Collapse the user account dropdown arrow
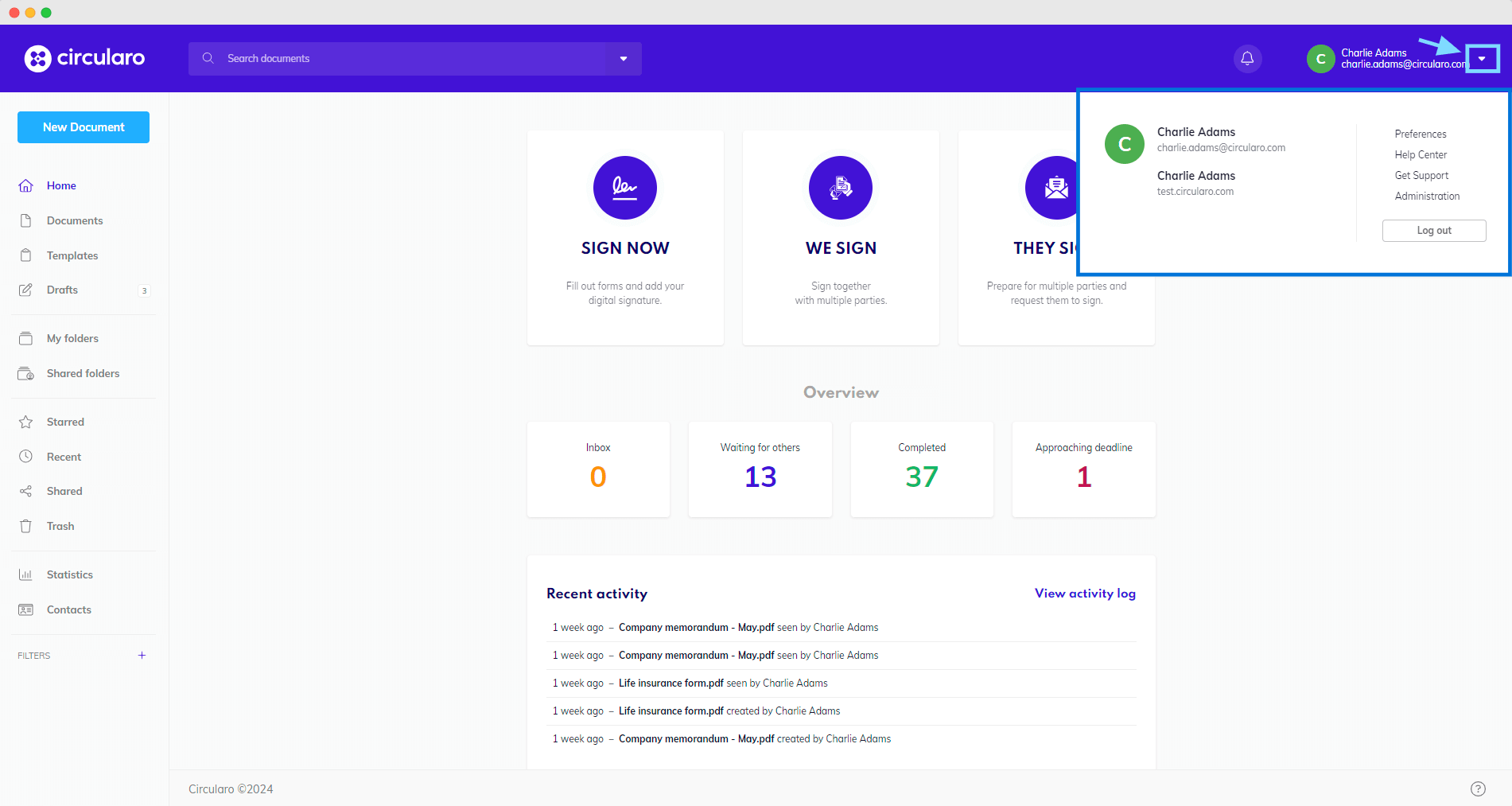 [x=1482, y=59]
